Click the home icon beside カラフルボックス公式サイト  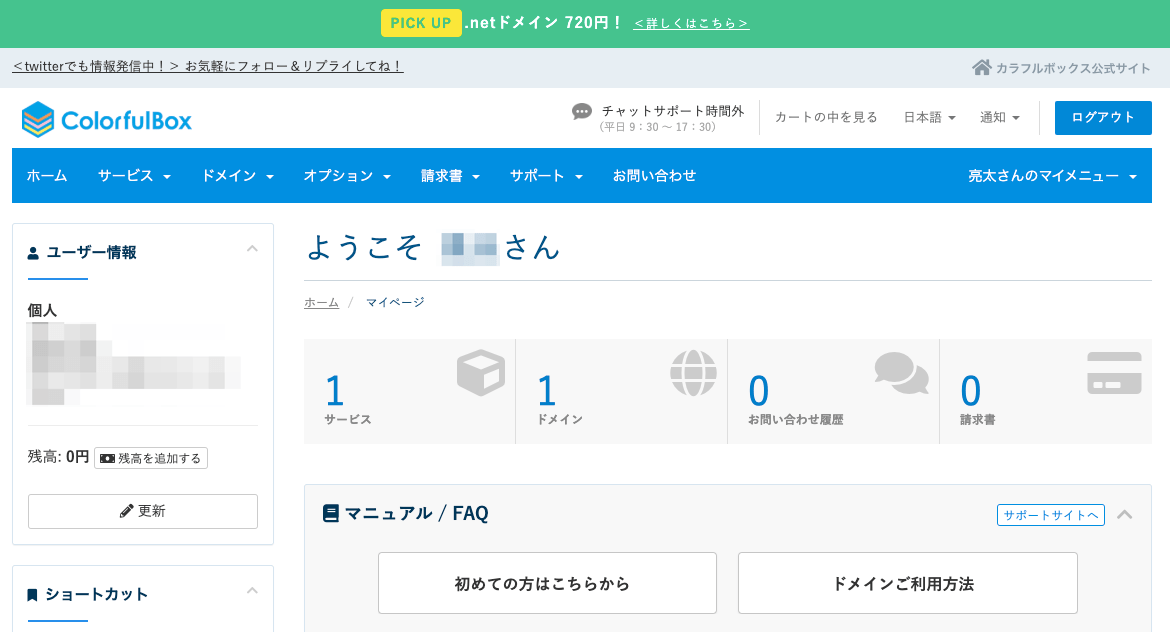click(981, 68)
